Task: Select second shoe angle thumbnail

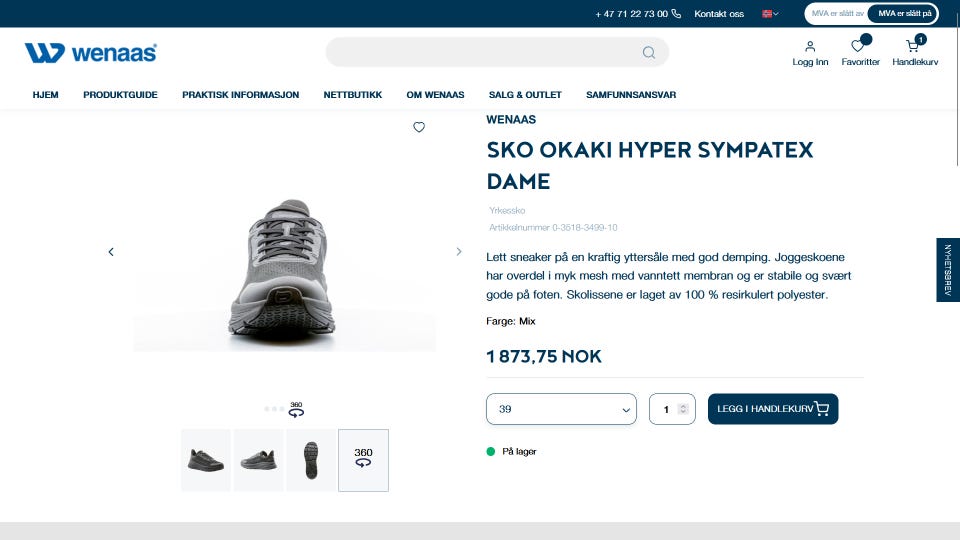Action: pyautogui.click(x=258, y=460)
